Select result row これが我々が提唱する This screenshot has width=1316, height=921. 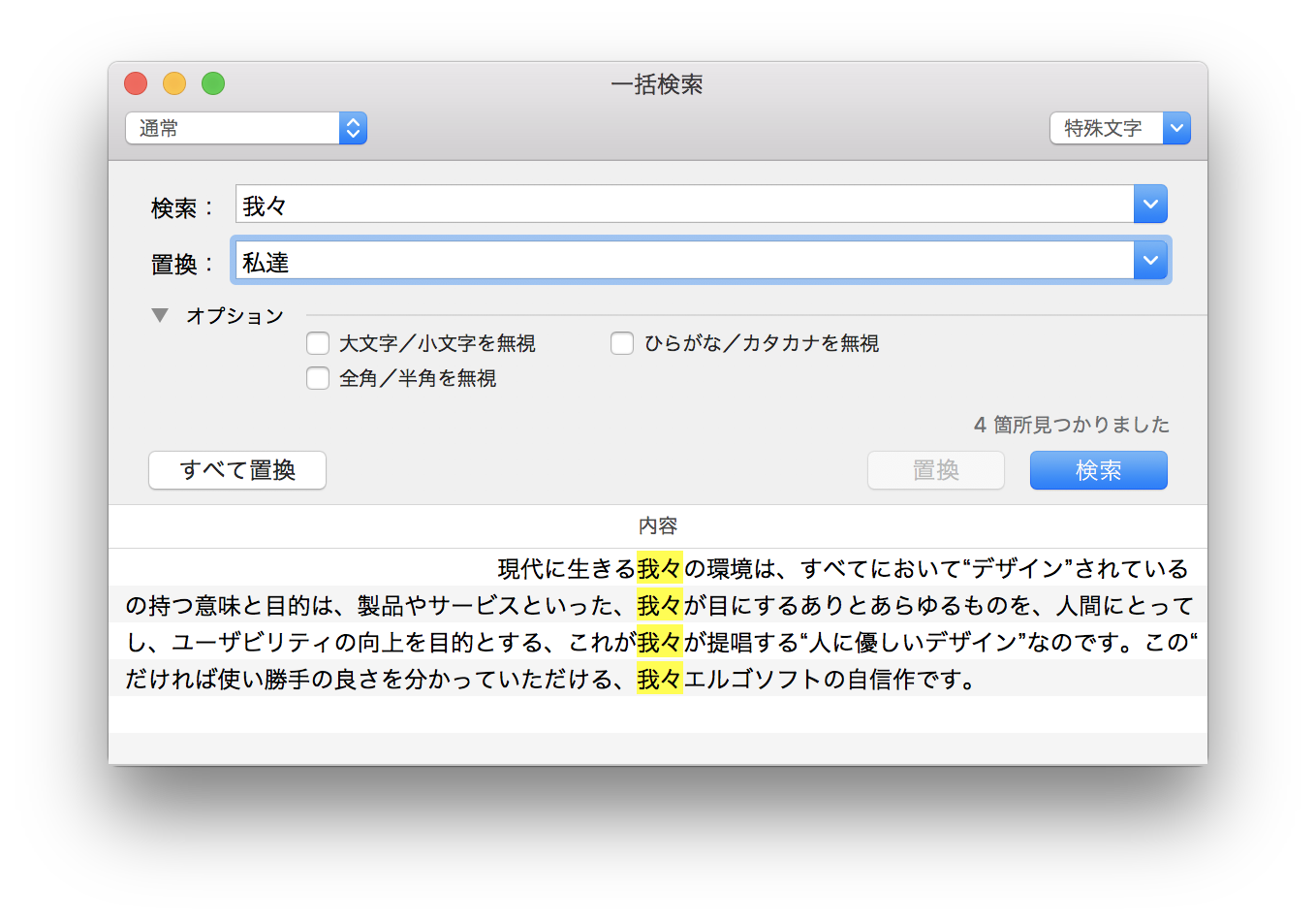coord(658,642)
